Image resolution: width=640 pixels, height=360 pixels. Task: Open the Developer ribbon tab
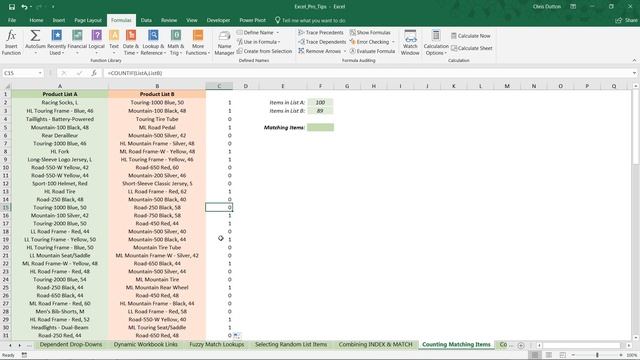218,20
